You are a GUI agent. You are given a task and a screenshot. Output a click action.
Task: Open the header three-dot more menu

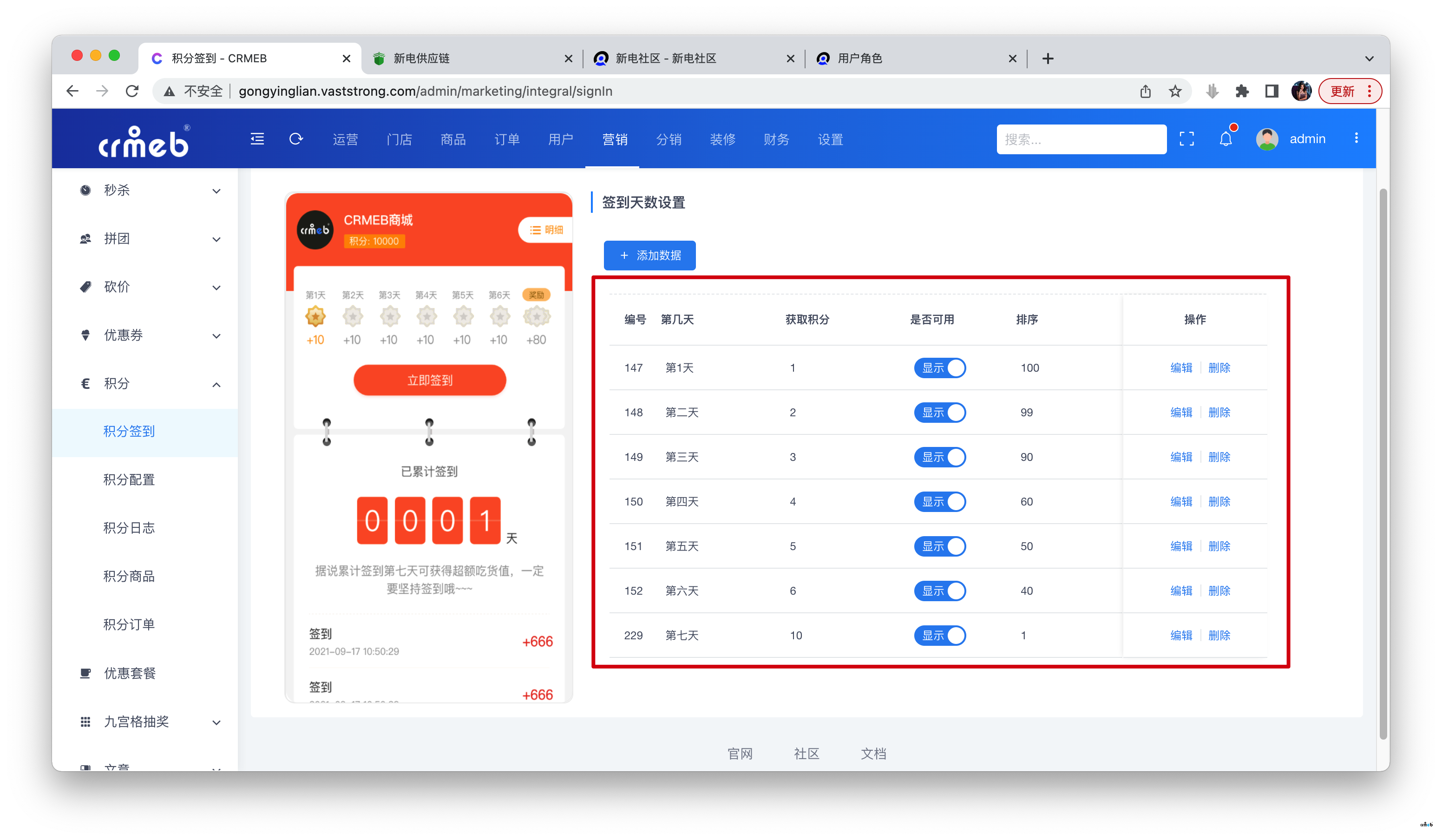click(x=1356, y=138)
